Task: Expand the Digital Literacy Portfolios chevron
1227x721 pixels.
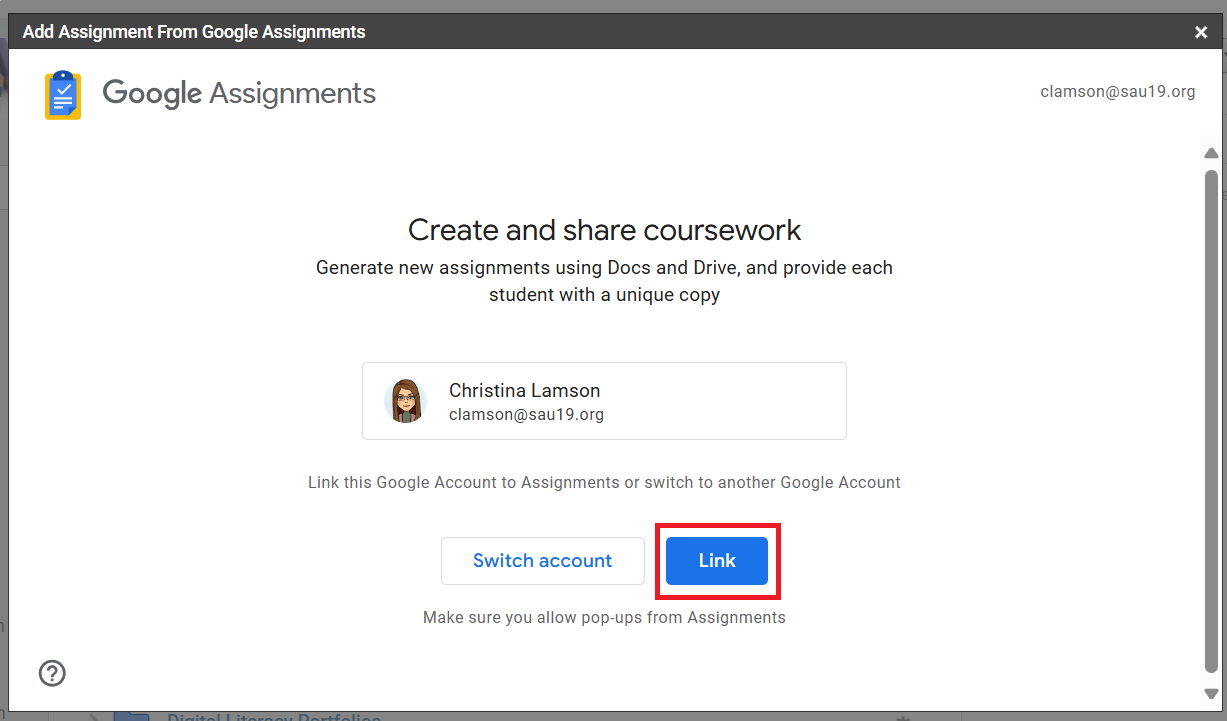Action: 92,716
